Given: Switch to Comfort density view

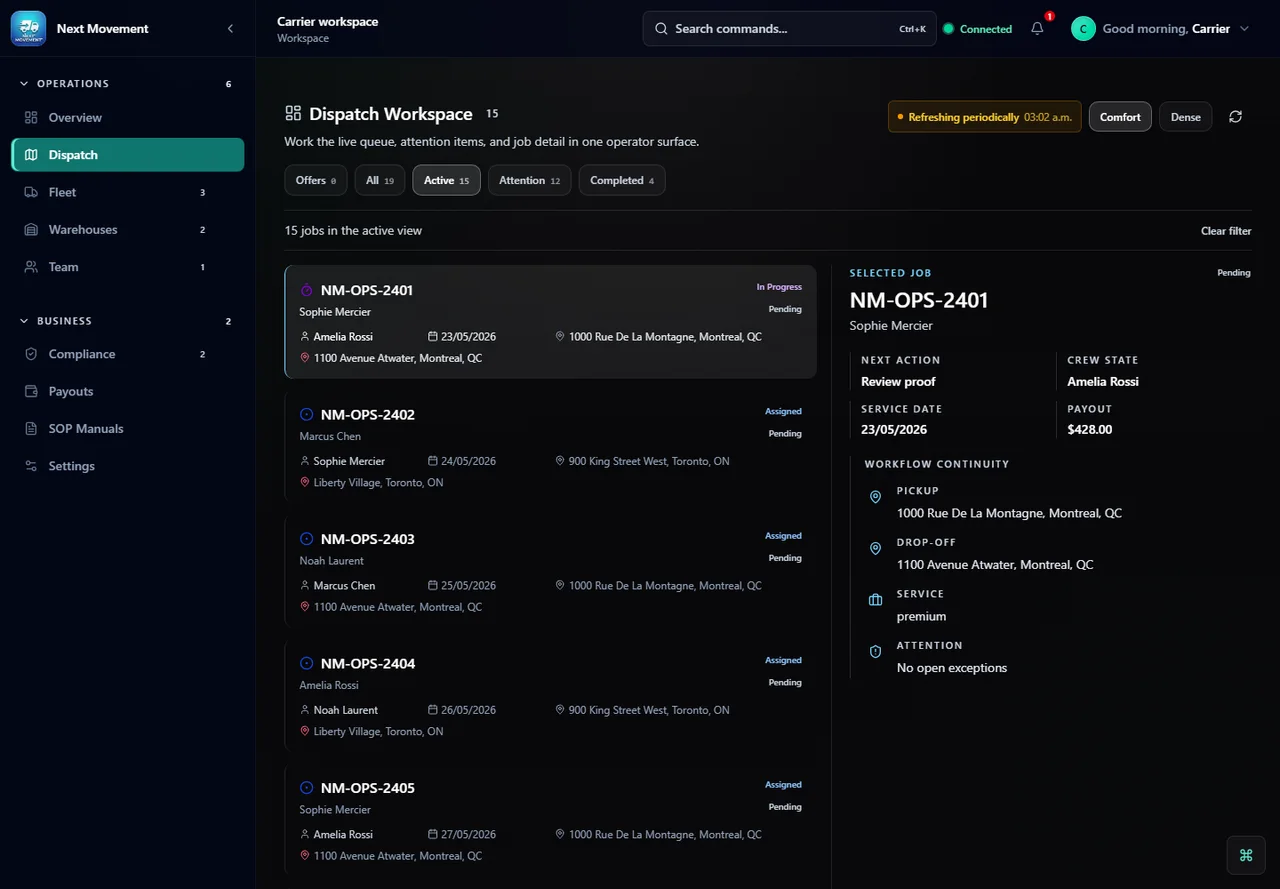Looking at the screenshot, I should [x=1120, y=117].
